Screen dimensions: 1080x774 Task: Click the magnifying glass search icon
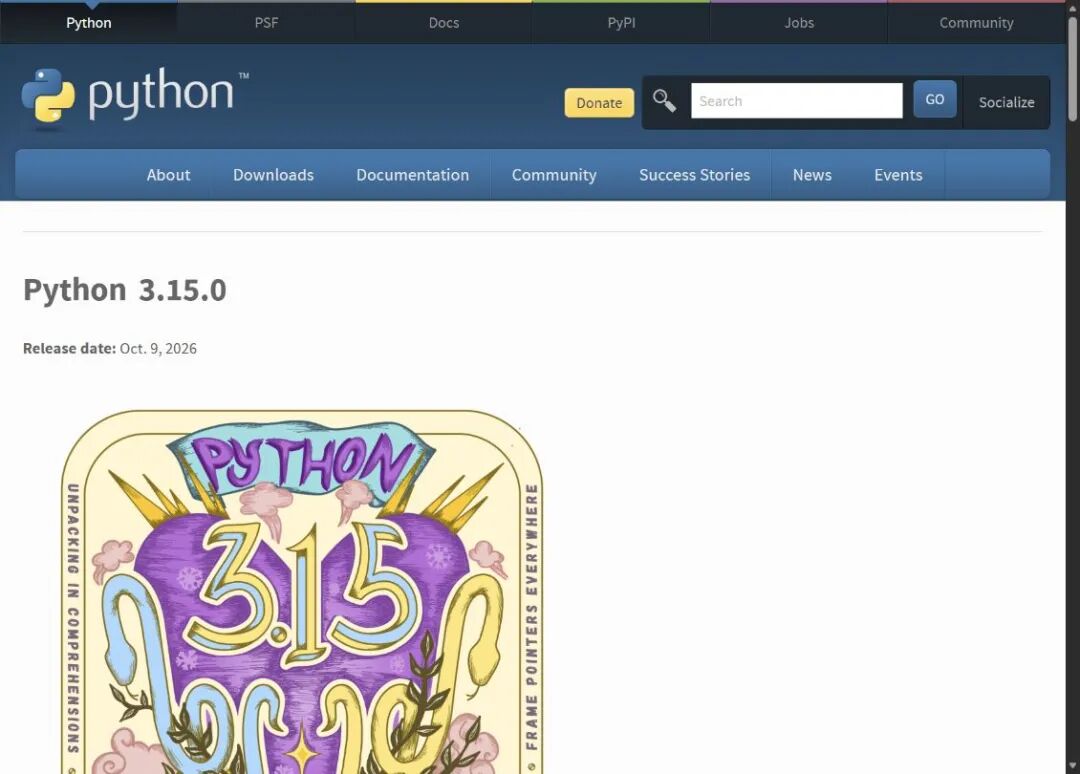pos(664,101)
